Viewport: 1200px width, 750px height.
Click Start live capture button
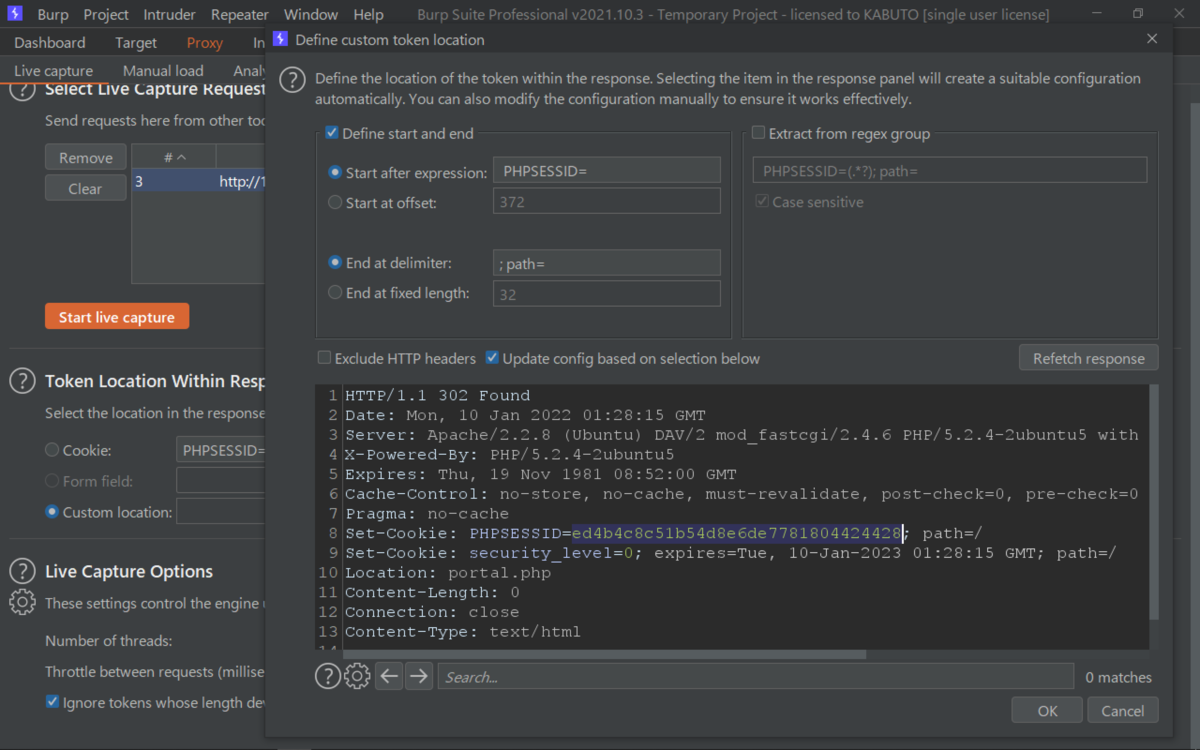pos(117,317)
